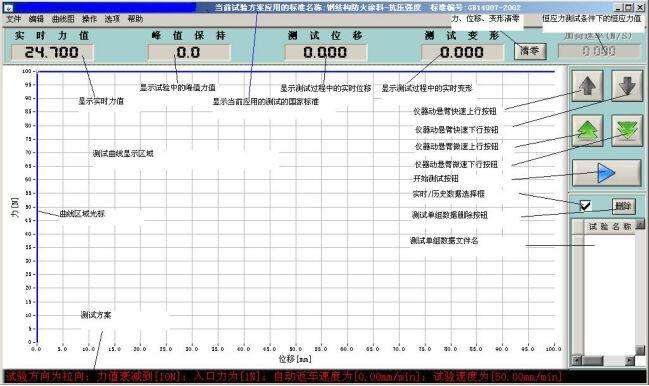Click the list's horizontal scrollbar left arrow

coord(577,361)
